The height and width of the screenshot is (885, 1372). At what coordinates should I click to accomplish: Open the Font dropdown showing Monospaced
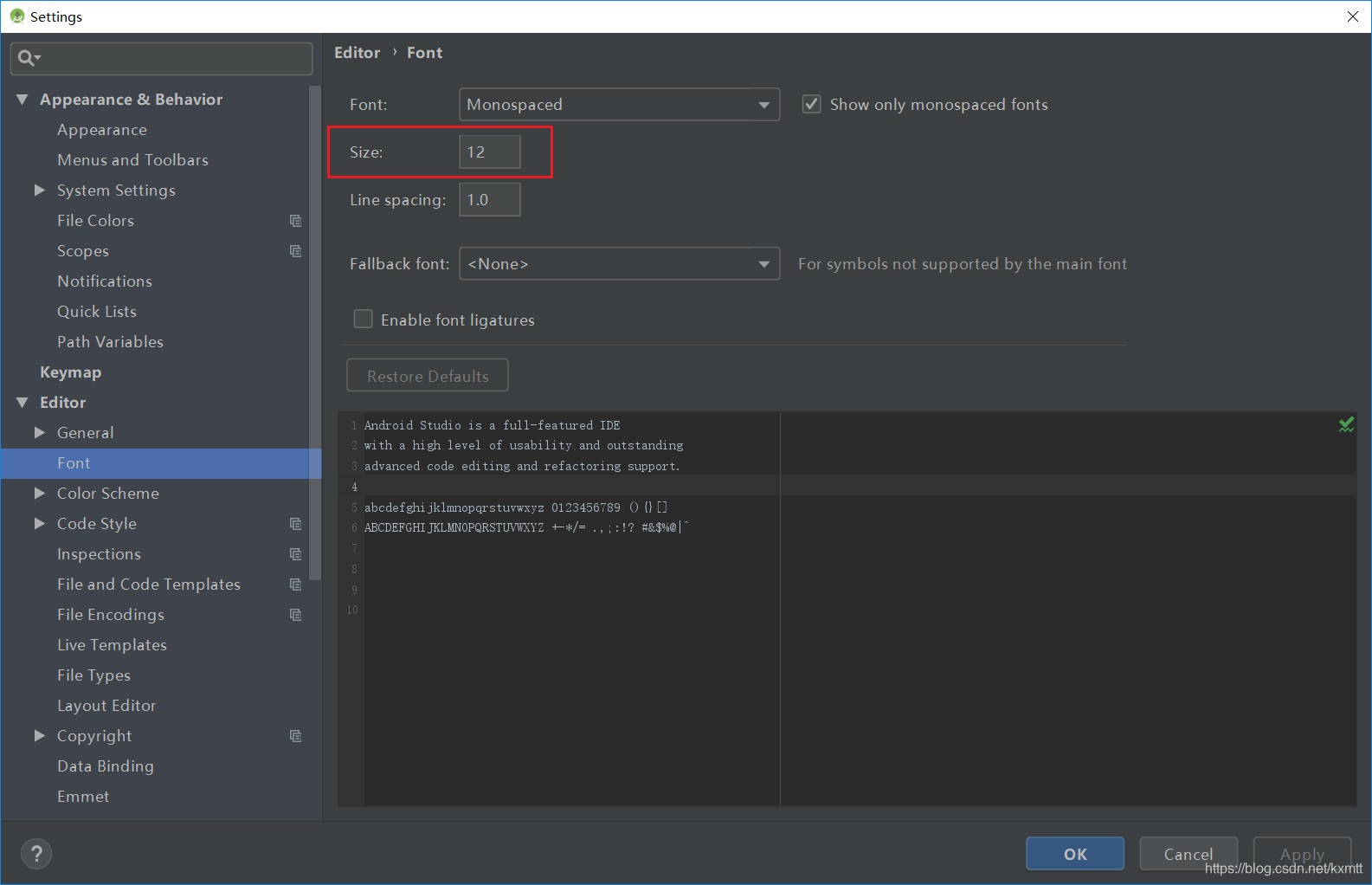(x=619, y=104)
